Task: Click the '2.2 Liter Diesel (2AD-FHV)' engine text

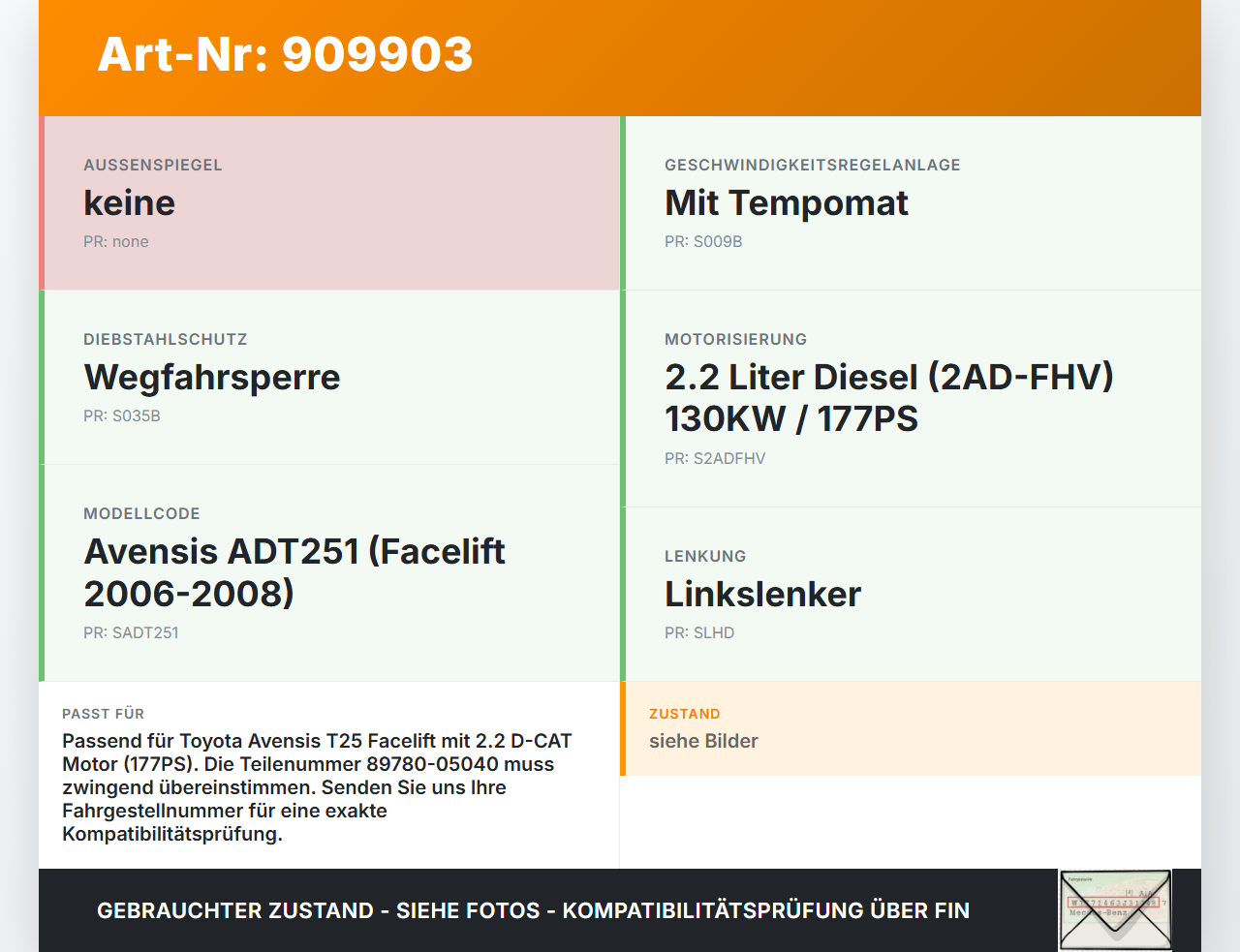Action: click(889, 378)
